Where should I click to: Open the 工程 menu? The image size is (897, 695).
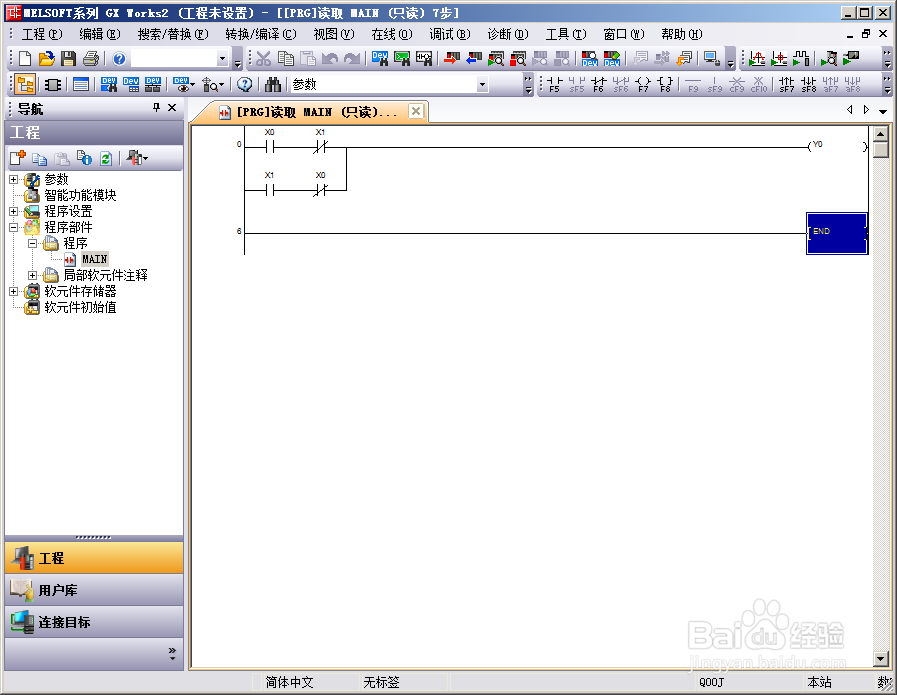[x=41, y=34]
